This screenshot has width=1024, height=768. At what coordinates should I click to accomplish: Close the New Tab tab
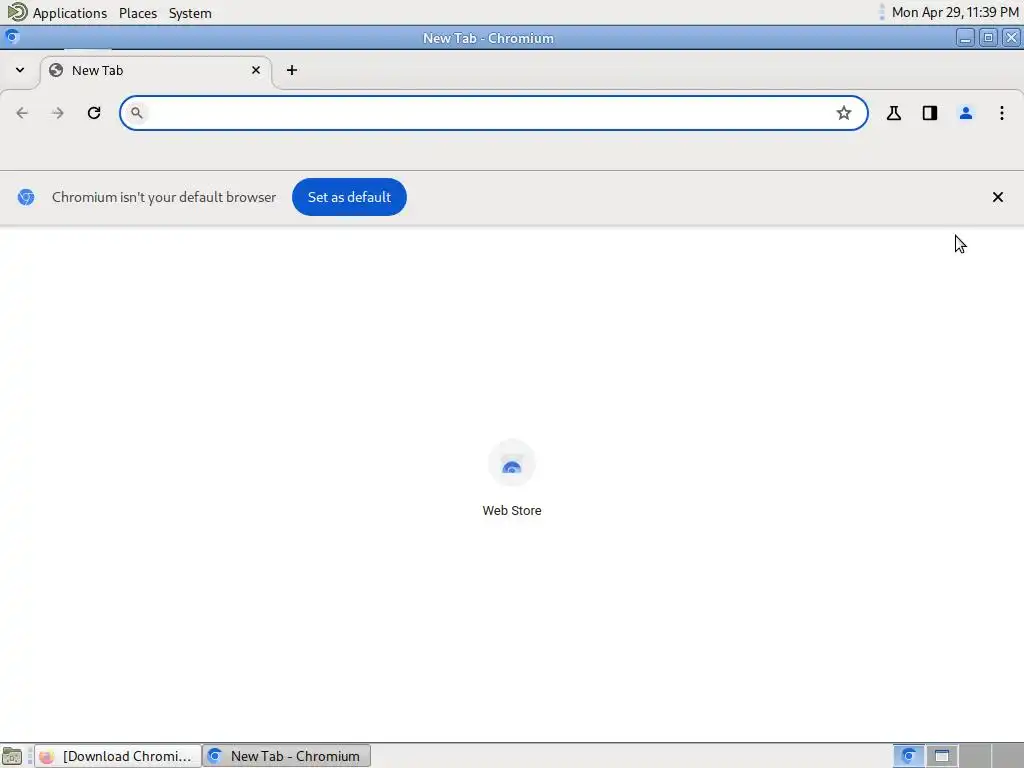coord(256,70)
